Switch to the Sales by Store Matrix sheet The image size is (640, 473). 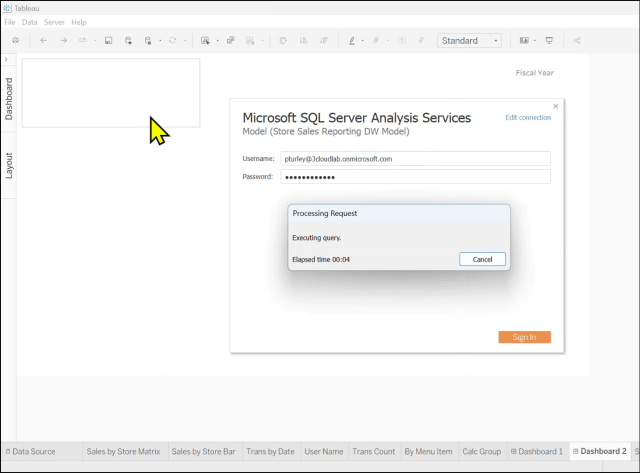(x=123, y=451)
